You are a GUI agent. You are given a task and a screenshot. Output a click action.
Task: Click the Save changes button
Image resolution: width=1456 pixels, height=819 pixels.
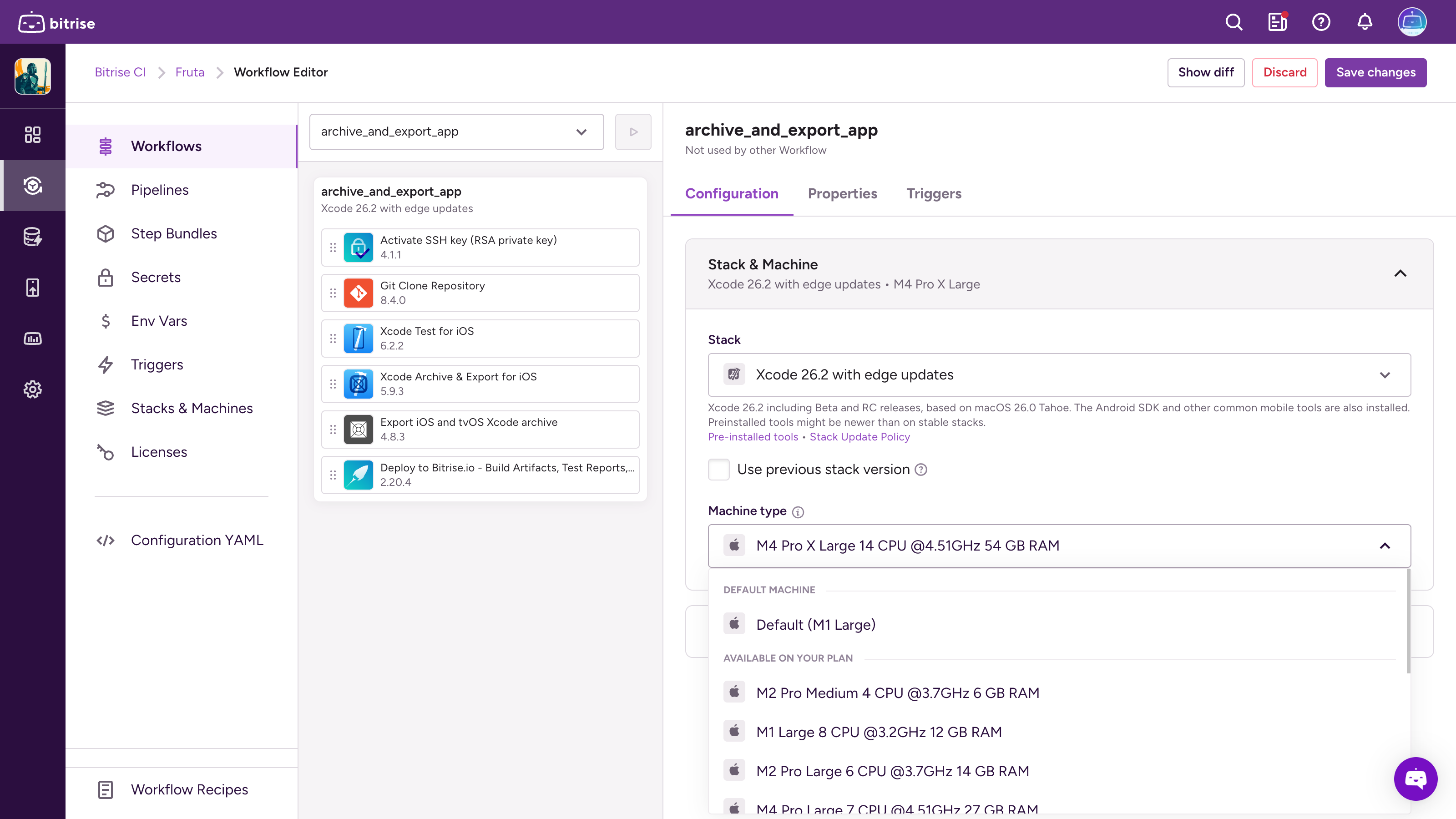click(1375, 72)
